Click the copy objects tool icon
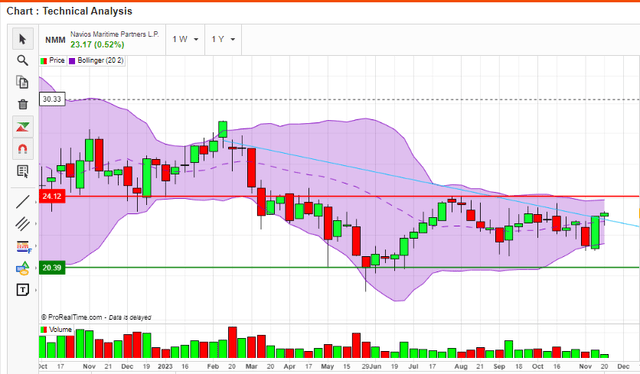Image resolution: width=640 pixels, height=374 pixels. 22,82
